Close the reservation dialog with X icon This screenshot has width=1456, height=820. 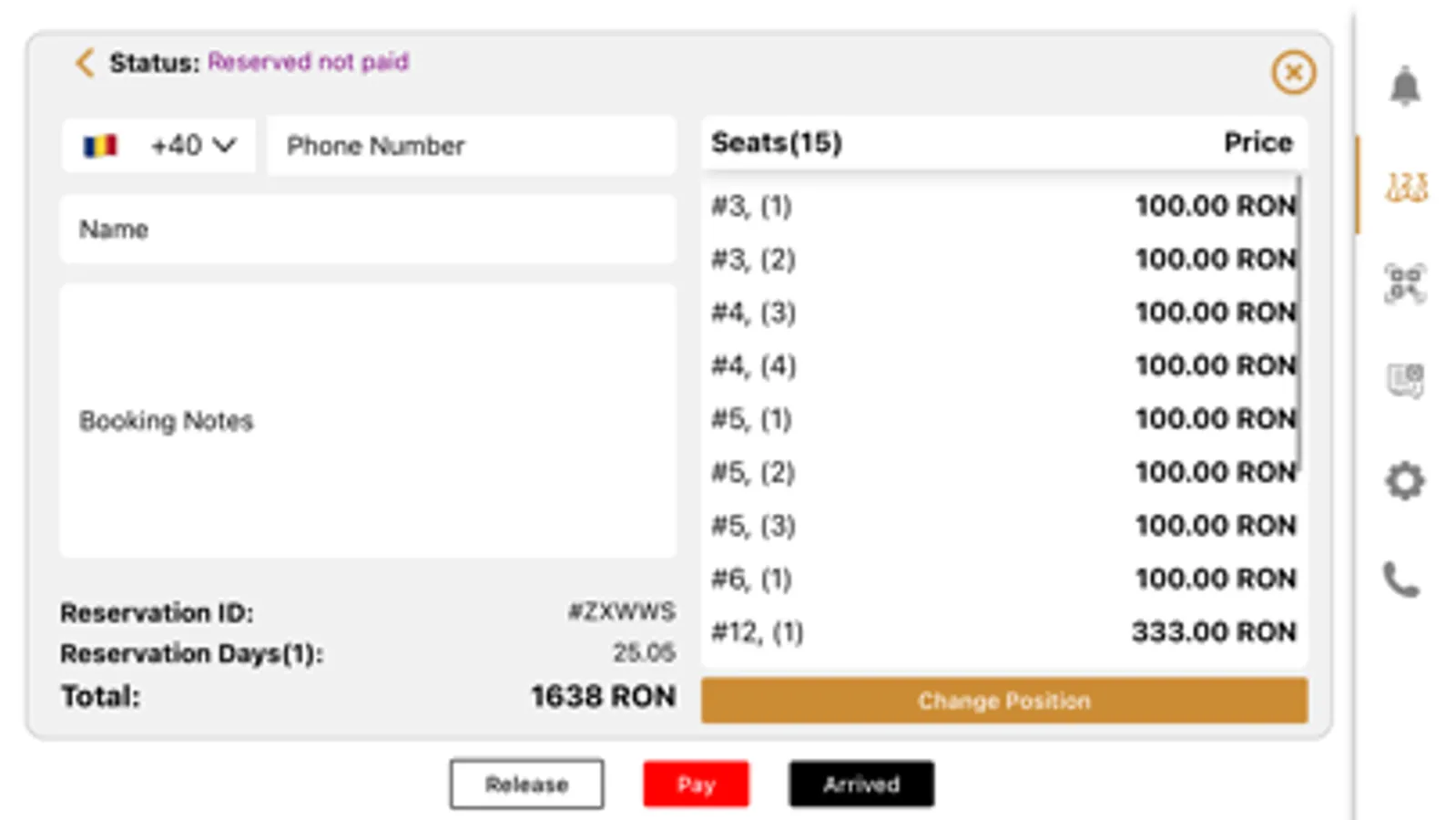[1293, 72]
